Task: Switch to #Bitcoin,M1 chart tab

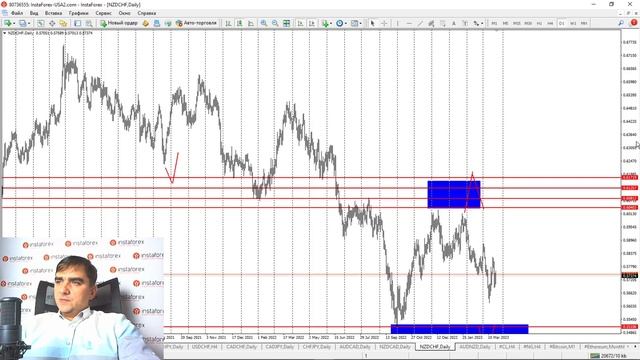Action: click(x=562, y=347)
